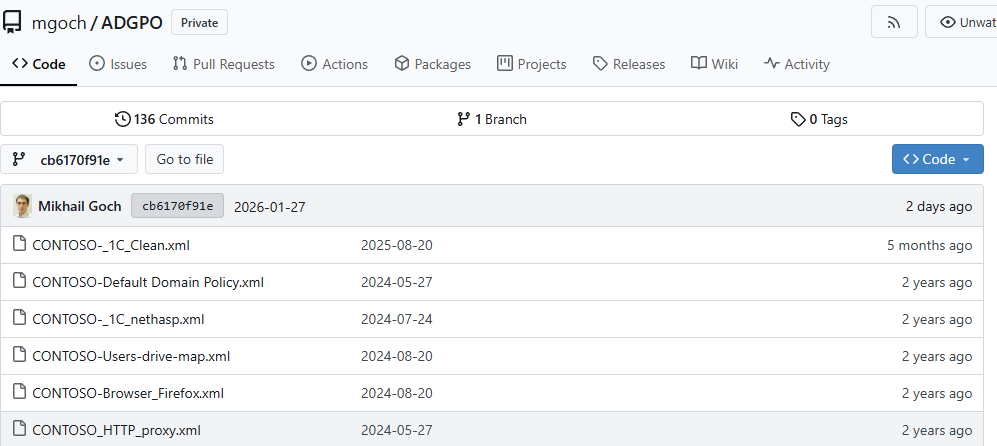
Task: Switch to the Projects tab
Action: point(532,64)
